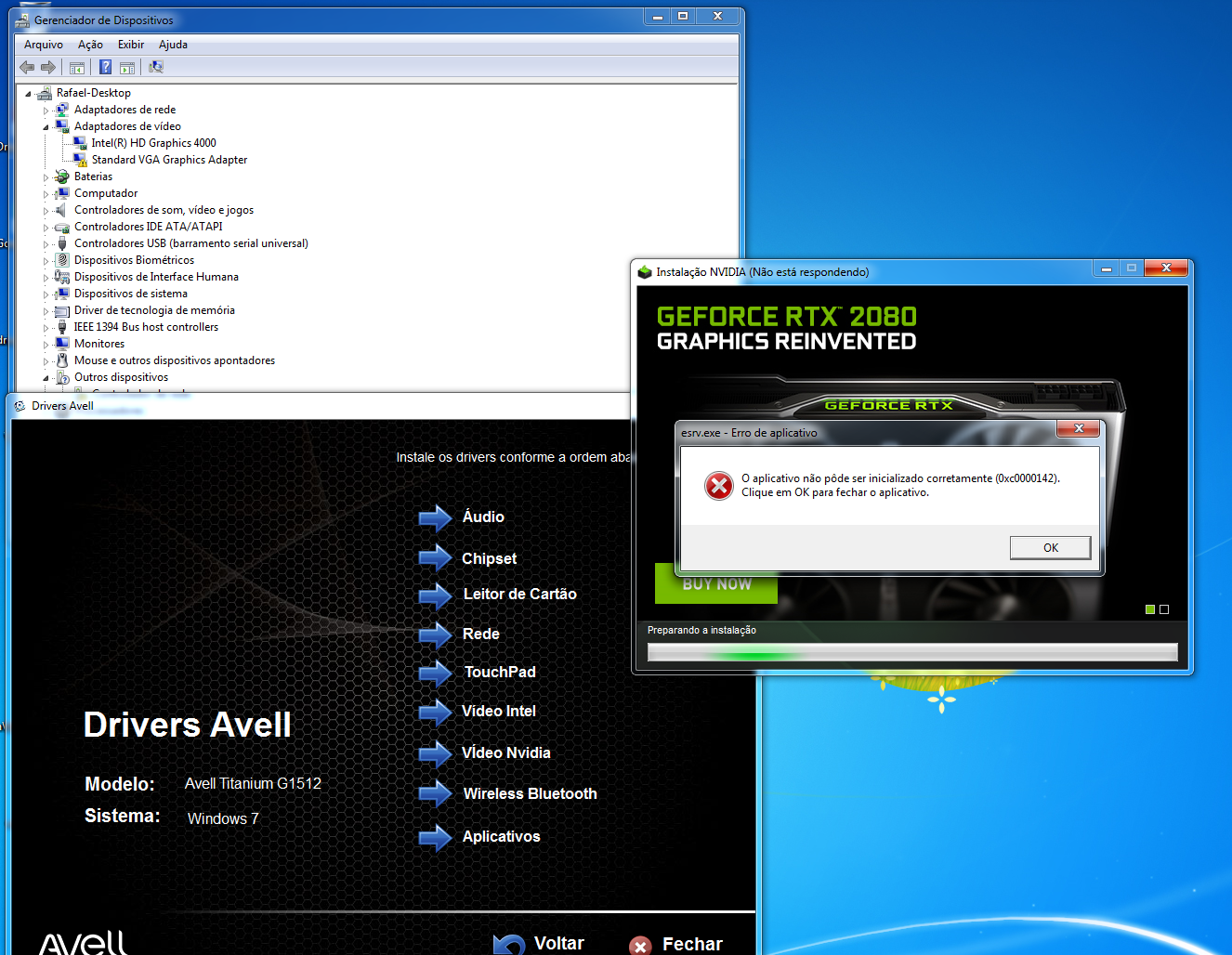Collapse Outros dispositivos node
The width and height of the screenshot is (1232, 955).
(46, 378)
